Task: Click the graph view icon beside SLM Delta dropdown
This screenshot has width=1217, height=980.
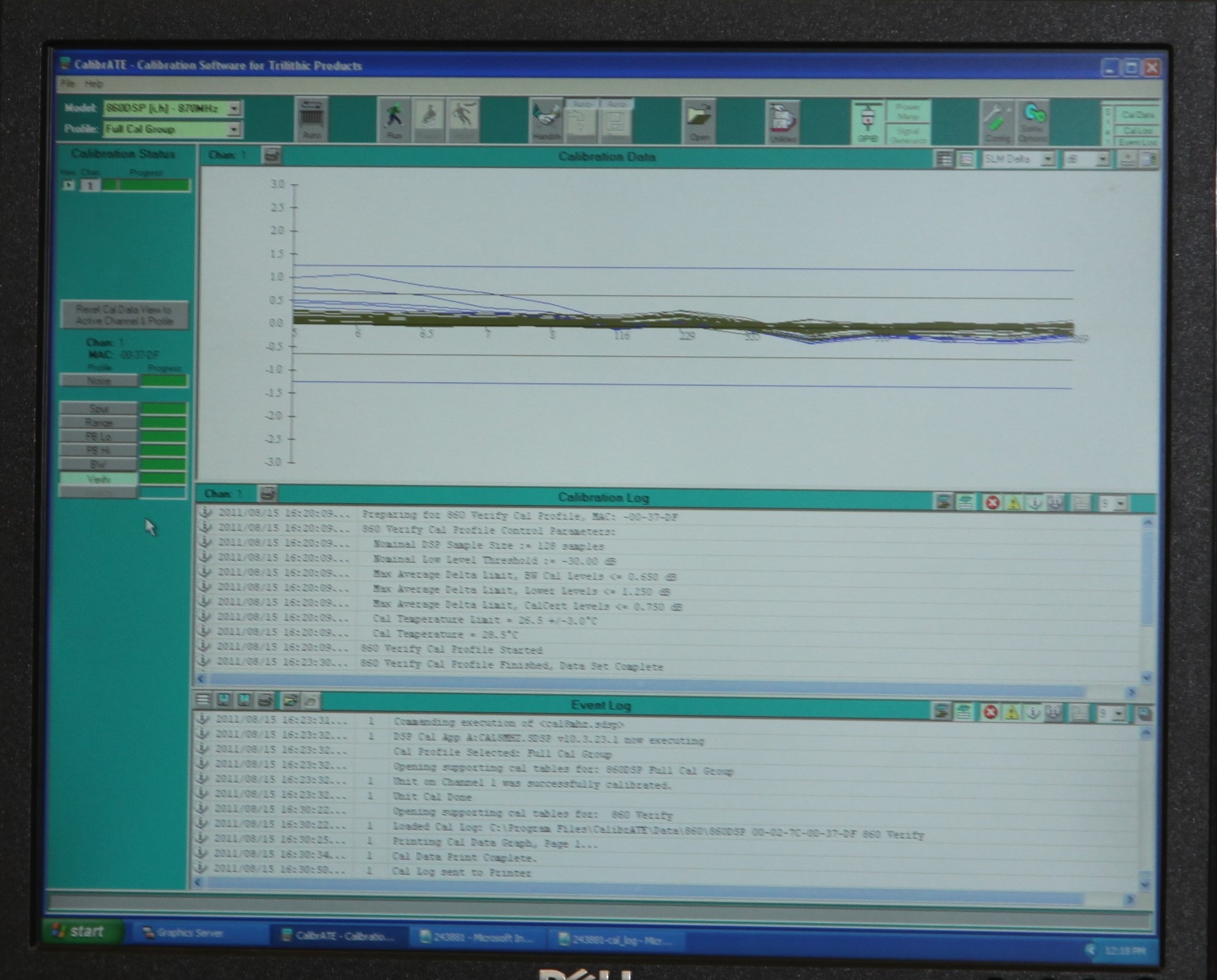Action: 966,159
